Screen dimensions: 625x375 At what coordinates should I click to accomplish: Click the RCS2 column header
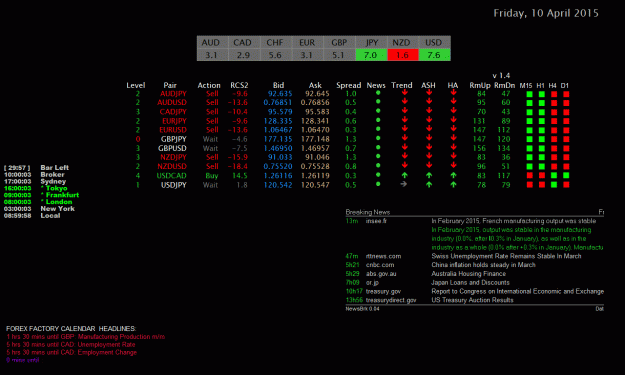[239, 85]
